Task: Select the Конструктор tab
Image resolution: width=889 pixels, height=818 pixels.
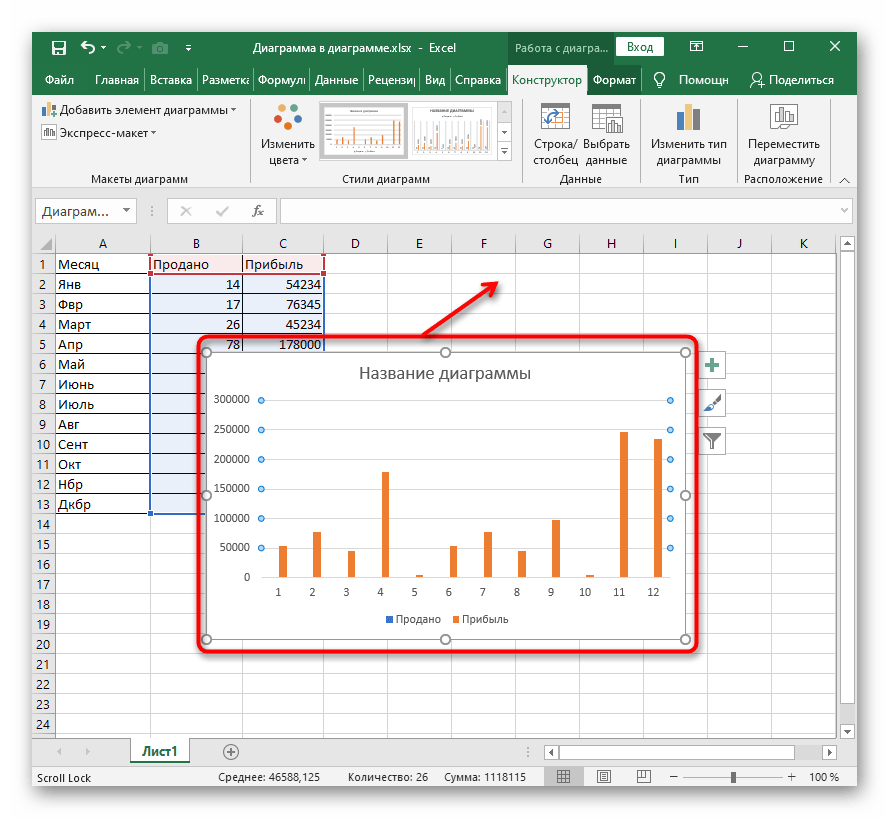Action: tap(547, 80)
